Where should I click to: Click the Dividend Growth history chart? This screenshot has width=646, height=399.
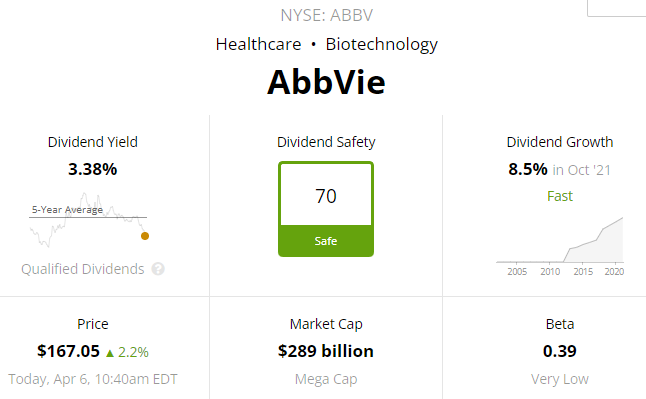(560, 246)
